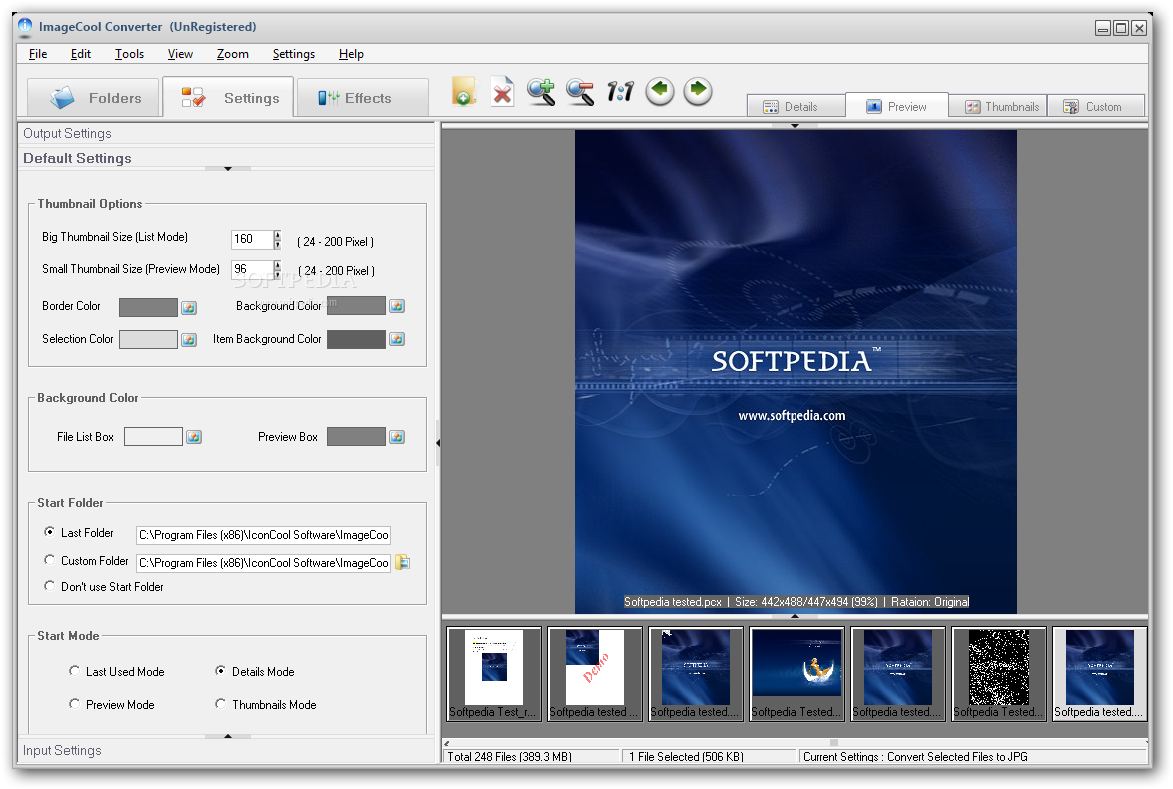Choose Thumbnails Mode start option
1173x789 pixels.
tap(221, 704)
